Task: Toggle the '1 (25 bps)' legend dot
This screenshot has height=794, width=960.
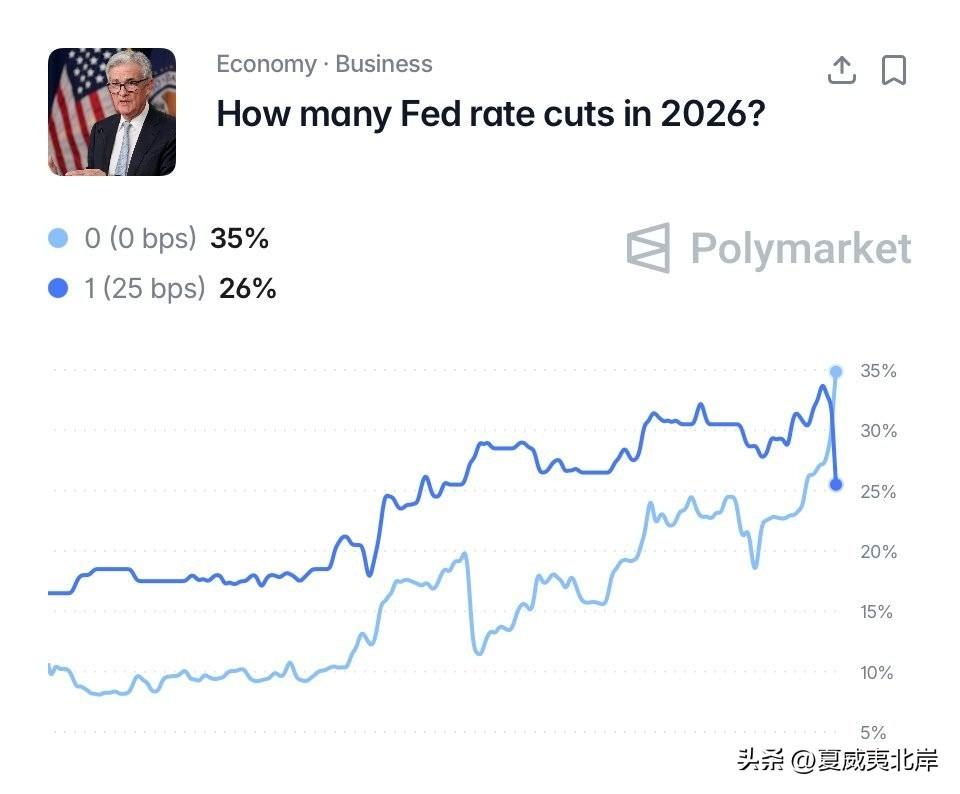Action: (57, 289)
